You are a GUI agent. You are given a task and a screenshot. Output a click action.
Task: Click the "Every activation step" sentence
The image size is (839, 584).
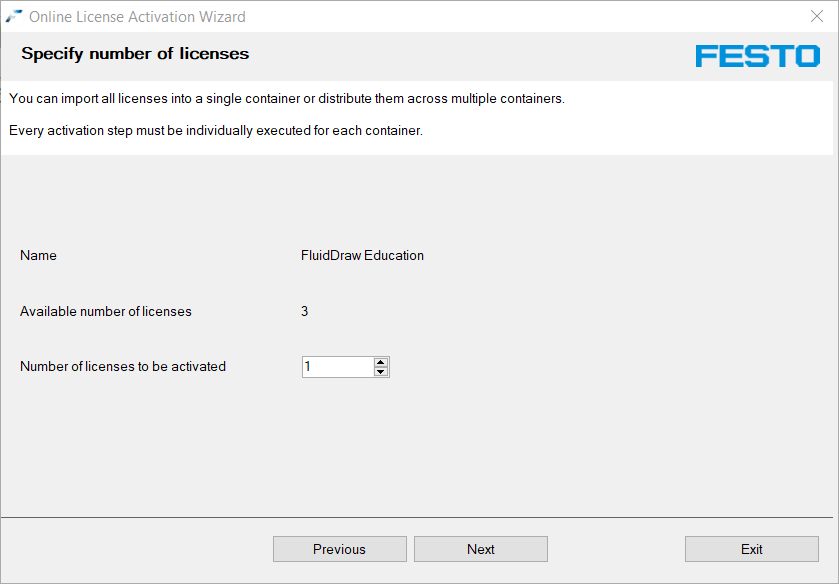[215, 130]
